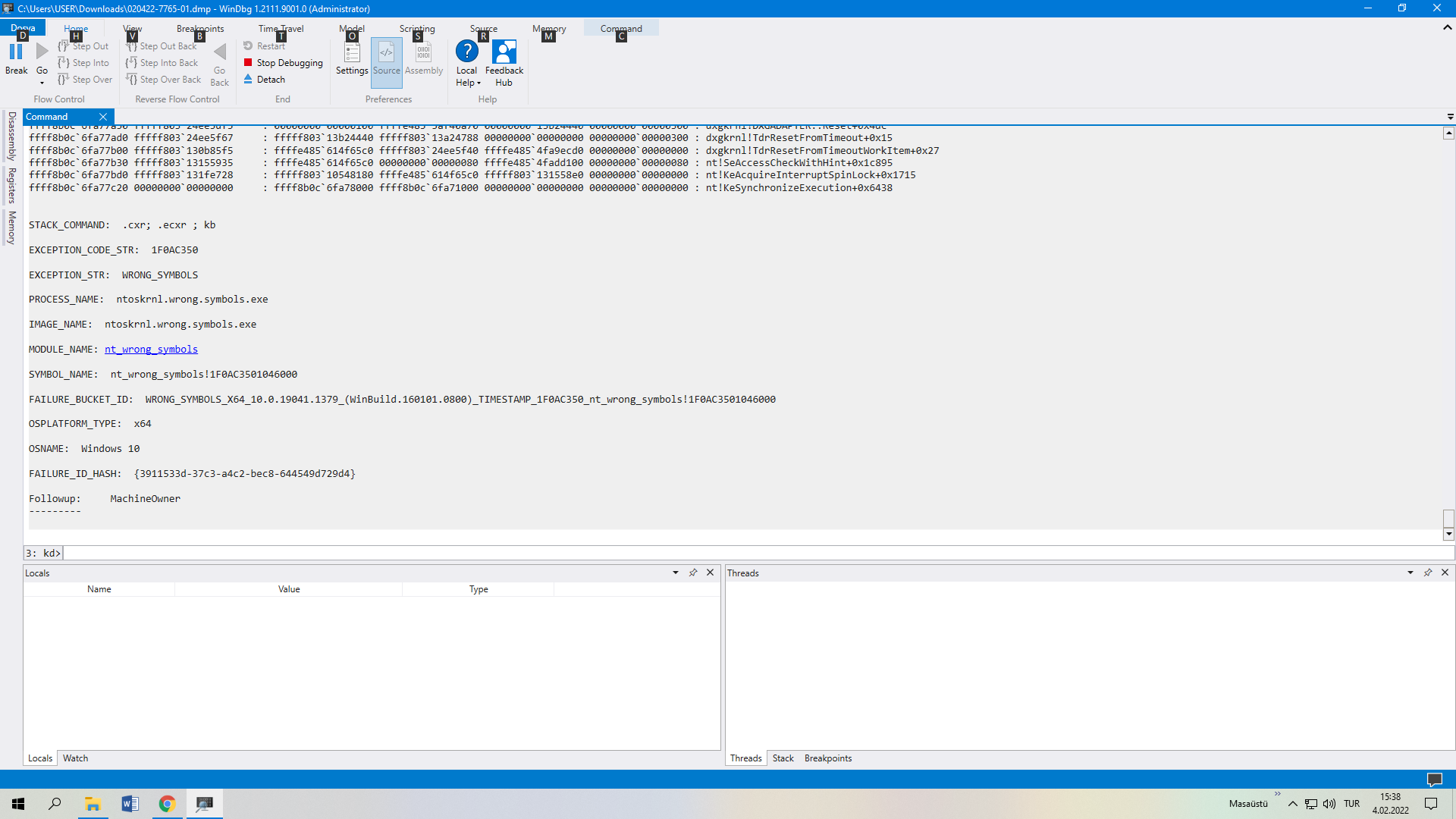Click the Name column header in Locals
1456x819 pixels.
(x=99, y=589)
